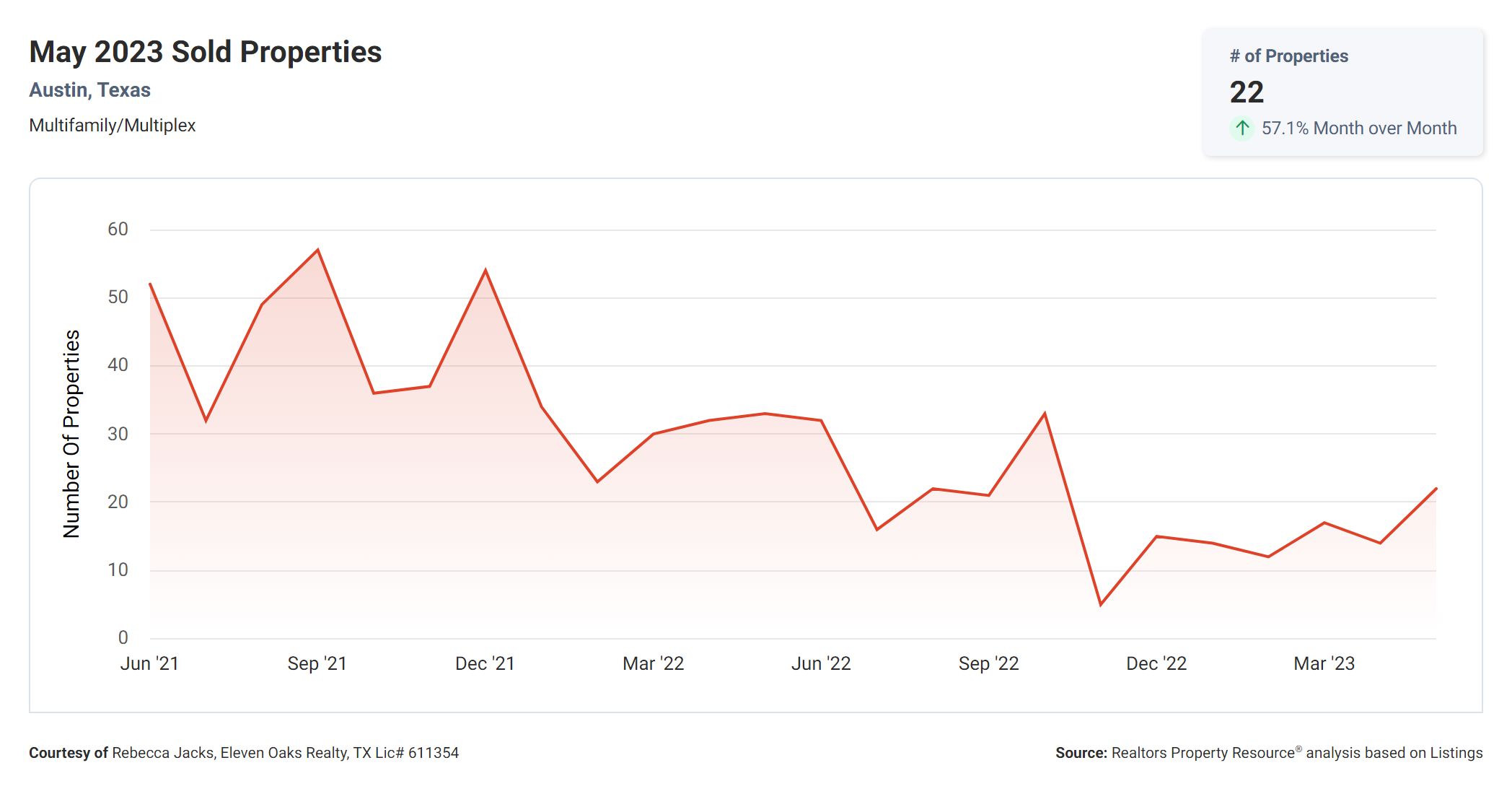The width and height of the screenshot is (1512, 794).
Task: Click the 'May 2023 Sold Properties' title
Action: [206, 52]
